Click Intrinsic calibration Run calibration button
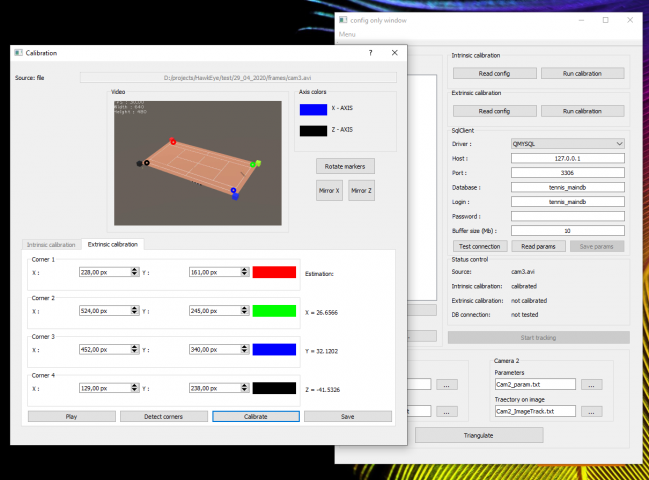This screenshot has height=480, width=649. pos(582,73)
